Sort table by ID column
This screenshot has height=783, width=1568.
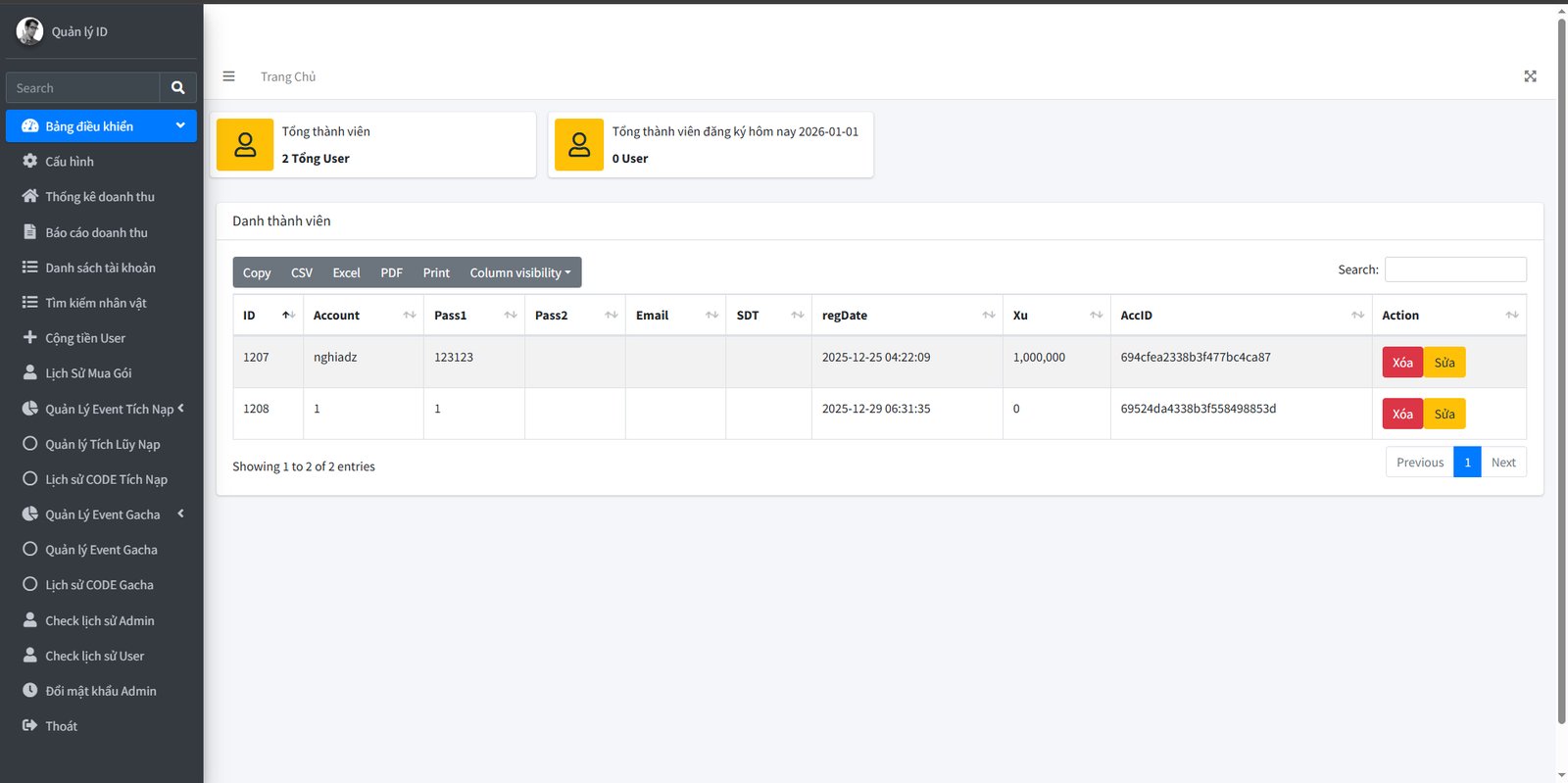point(268,316)
